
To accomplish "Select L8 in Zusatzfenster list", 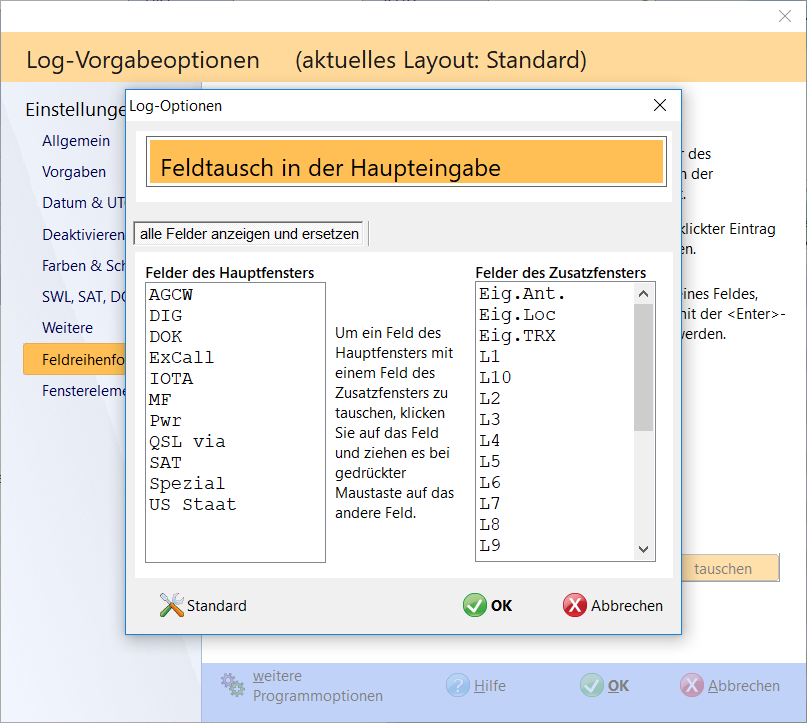I will tap(555, 524).
